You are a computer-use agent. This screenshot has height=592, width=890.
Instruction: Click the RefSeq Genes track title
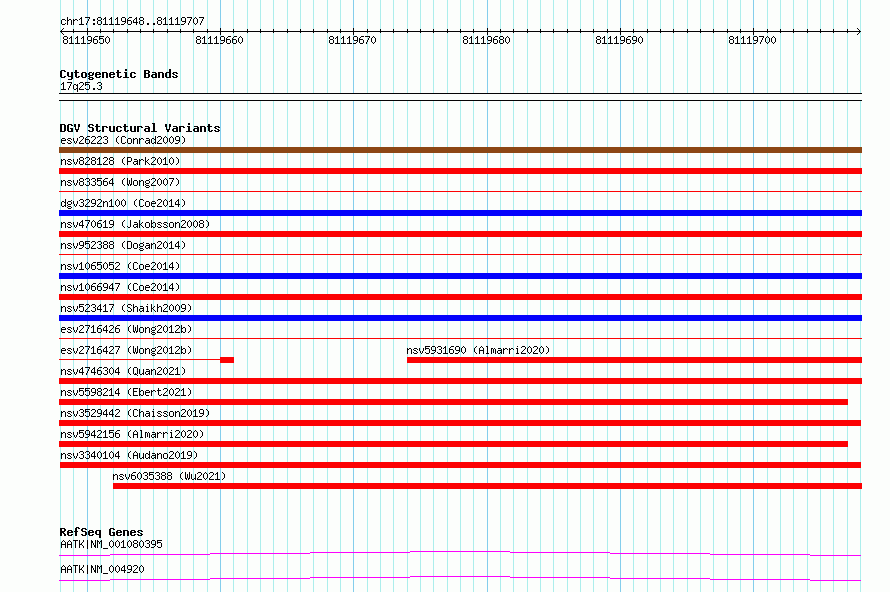101,532
